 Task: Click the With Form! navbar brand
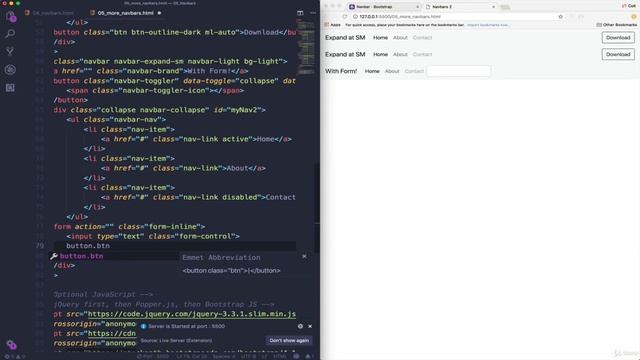pyautogui.click(x=341, y=71)
